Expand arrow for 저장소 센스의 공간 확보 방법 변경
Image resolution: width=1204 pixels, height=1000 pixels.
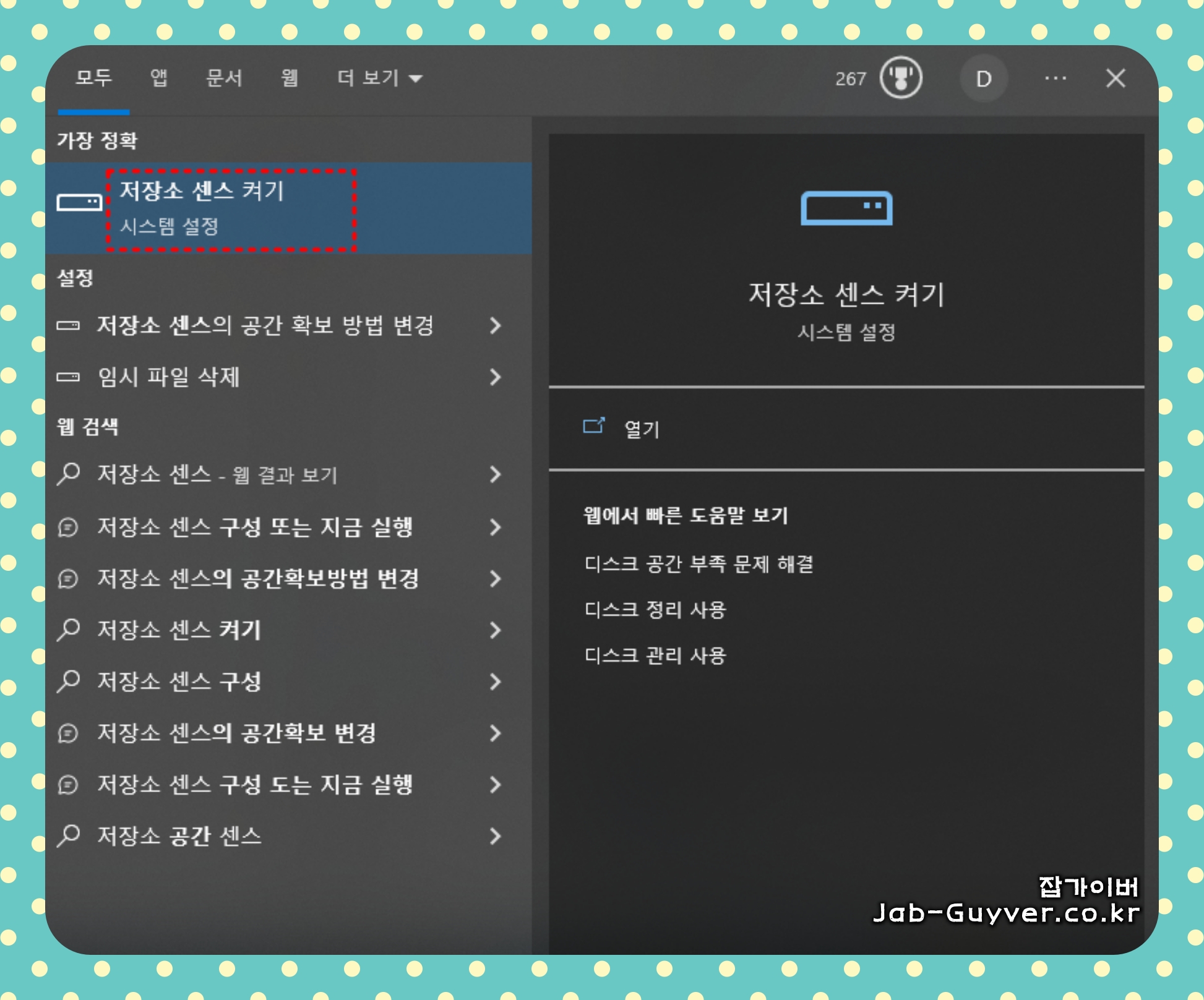tap(495, 325)
